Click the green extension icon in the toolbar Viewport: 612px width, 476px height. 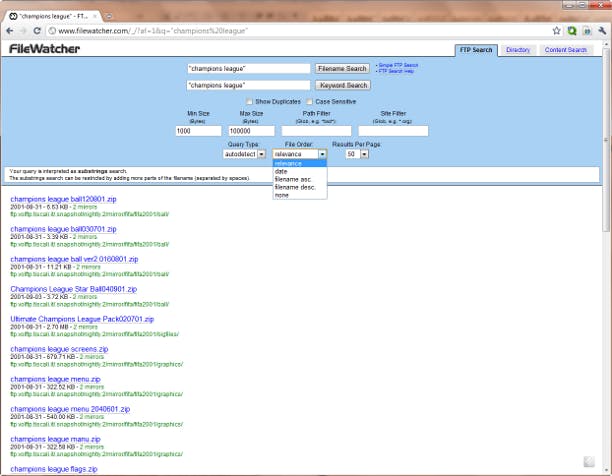pos(572,31)
